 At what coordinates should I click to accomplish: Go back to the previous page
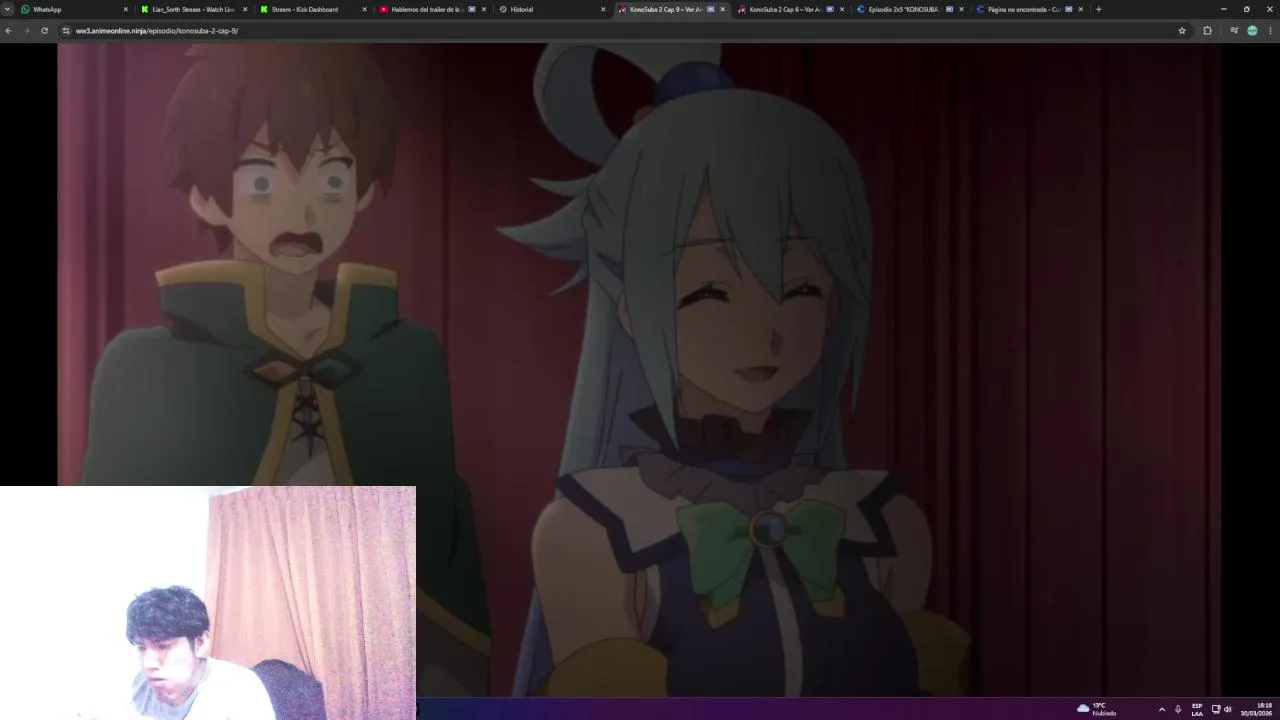[x=8, y=31]
